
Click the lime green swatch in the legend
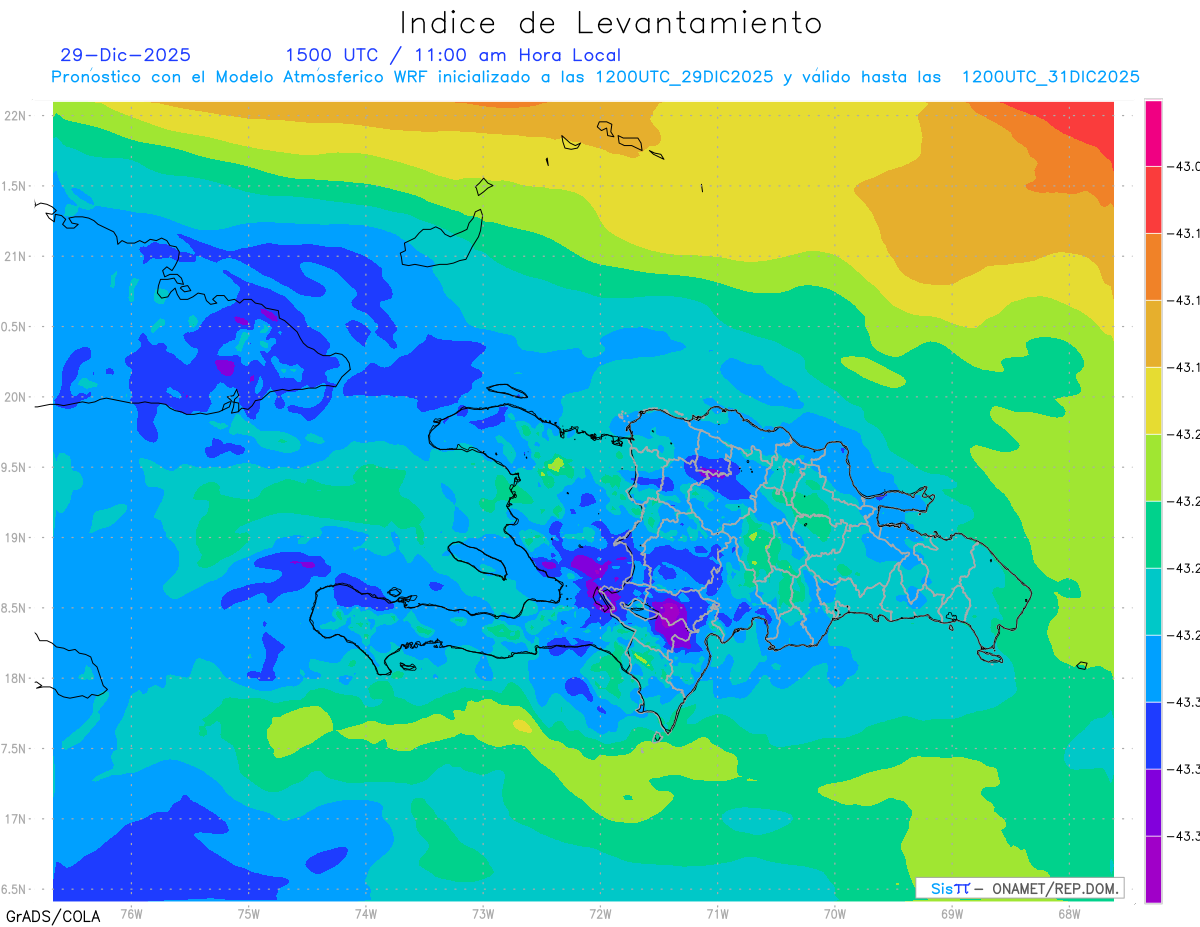[1153, 468]
